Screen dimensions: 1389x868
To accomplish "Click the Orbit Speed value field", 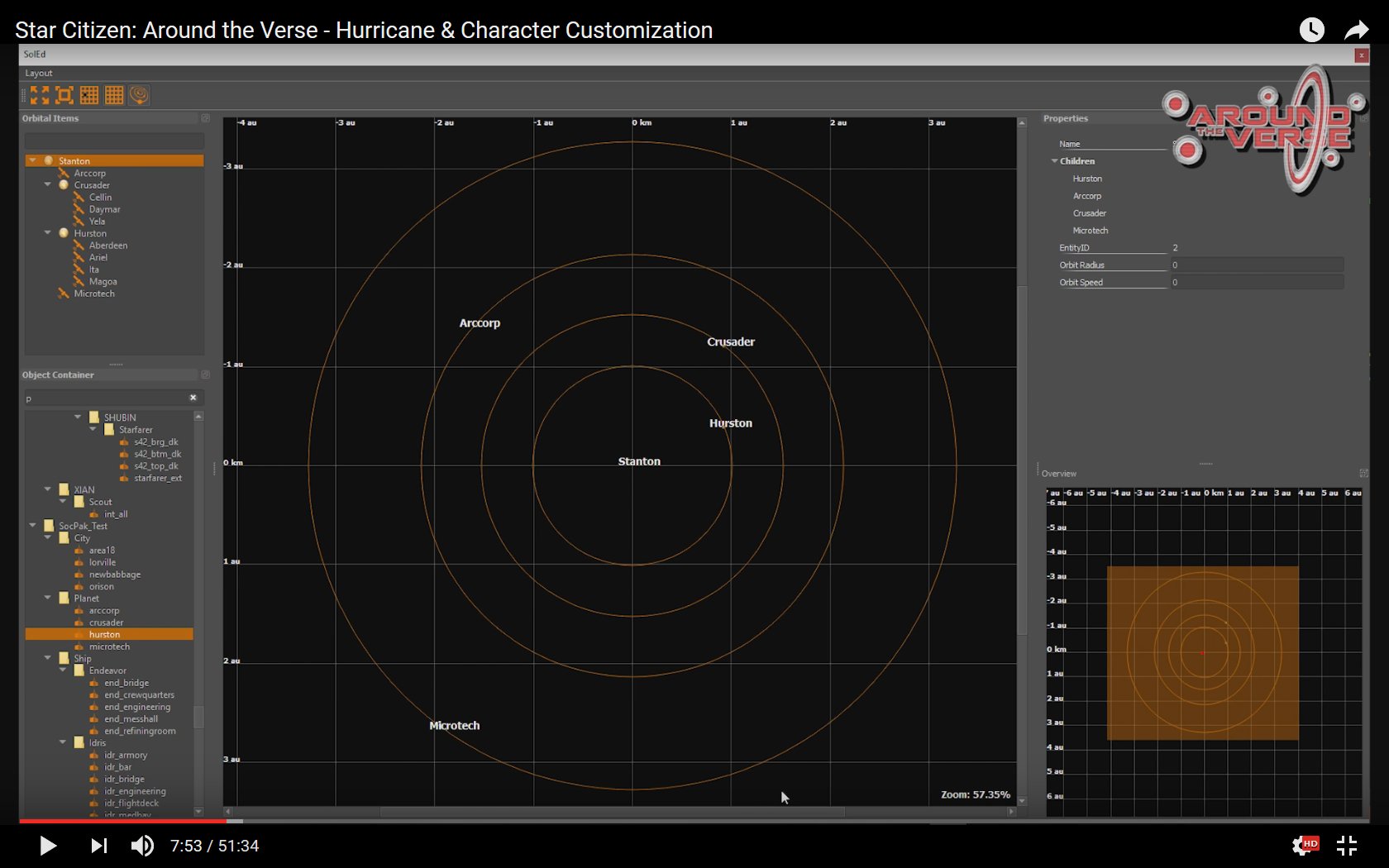I will 1257,283.
